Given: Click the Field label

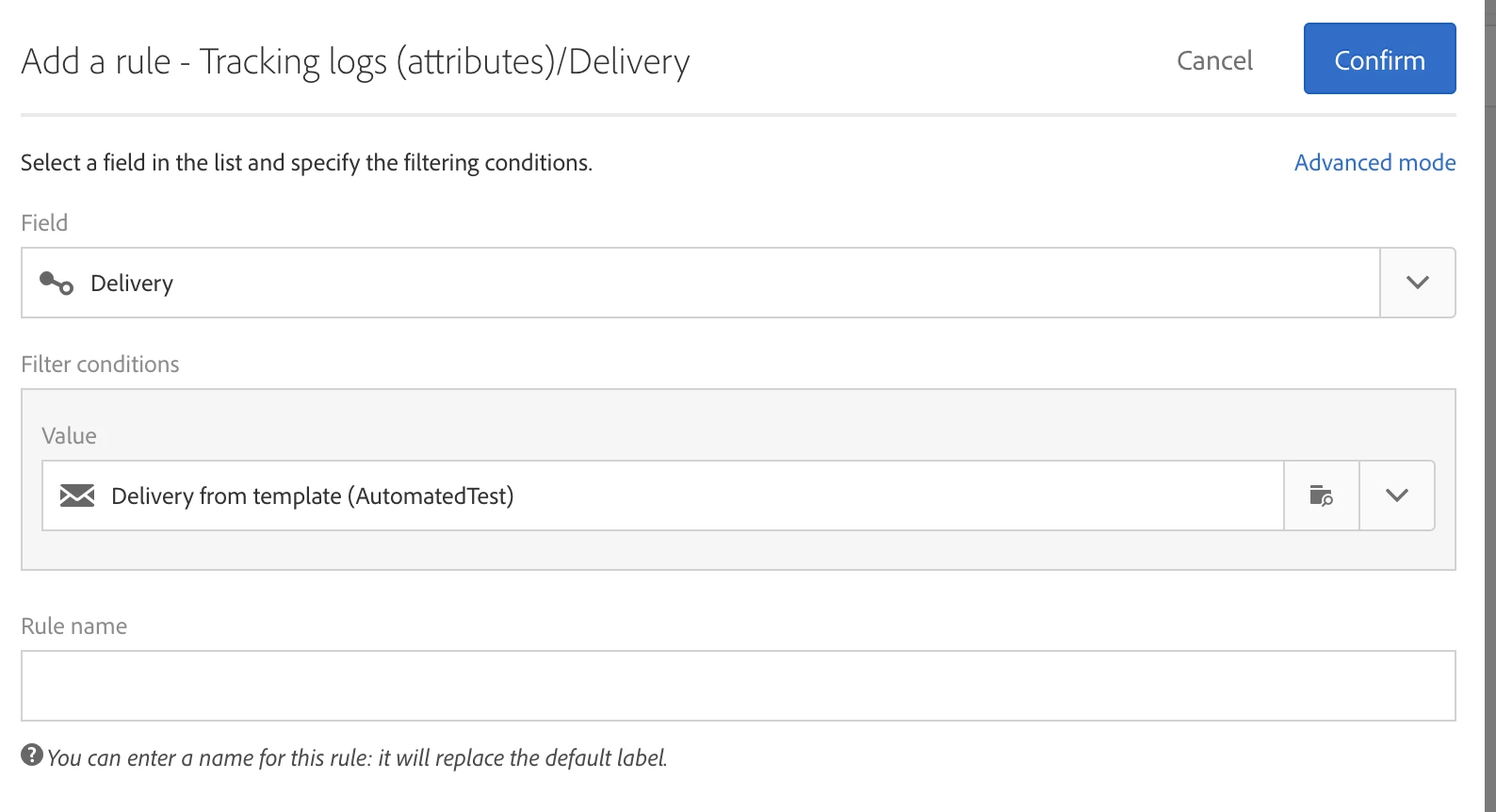Looking at the screenshot, I should tap(44, 223).
